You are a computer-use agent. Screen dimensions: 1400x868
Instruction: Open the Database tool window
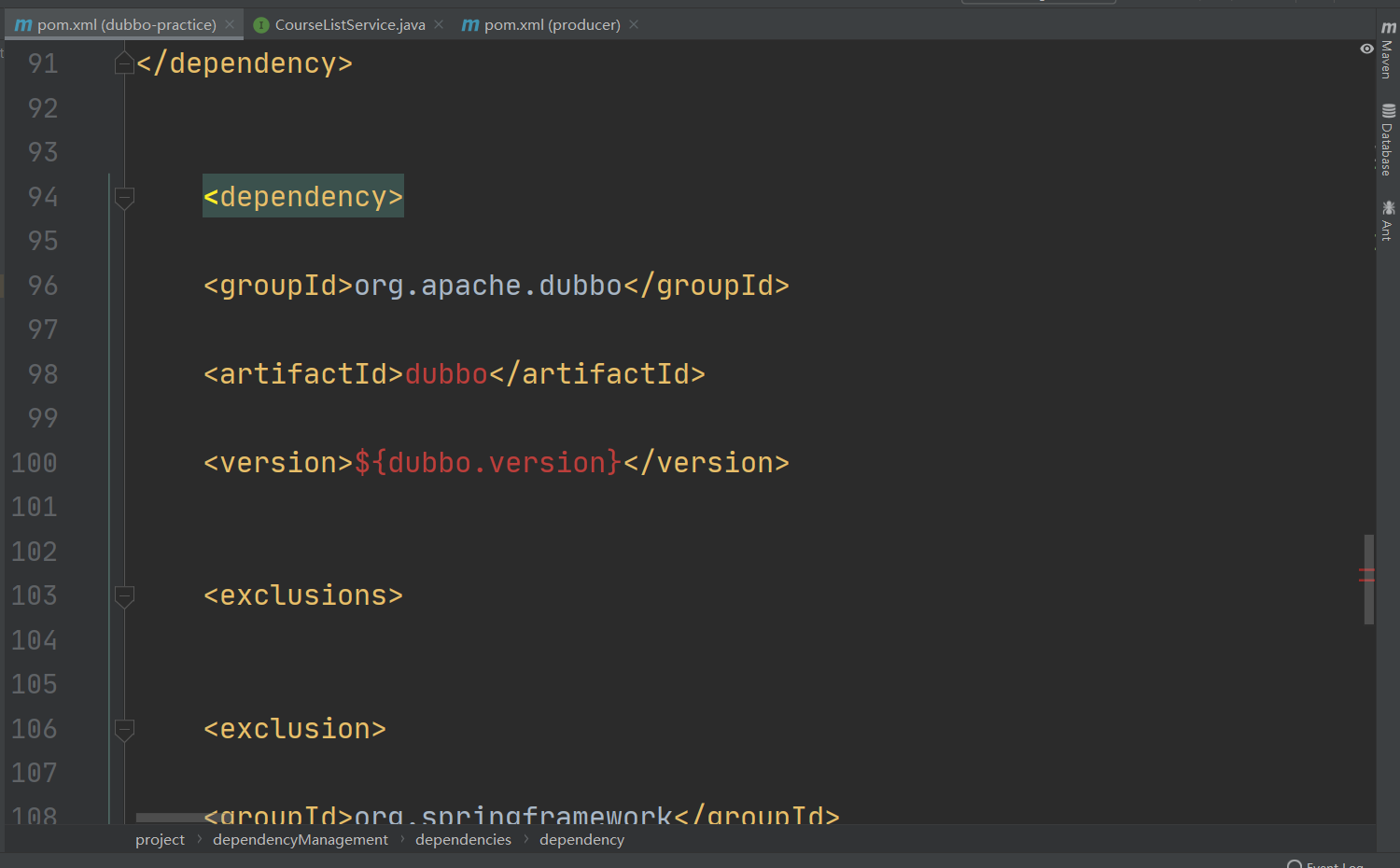click(1388, 139)
